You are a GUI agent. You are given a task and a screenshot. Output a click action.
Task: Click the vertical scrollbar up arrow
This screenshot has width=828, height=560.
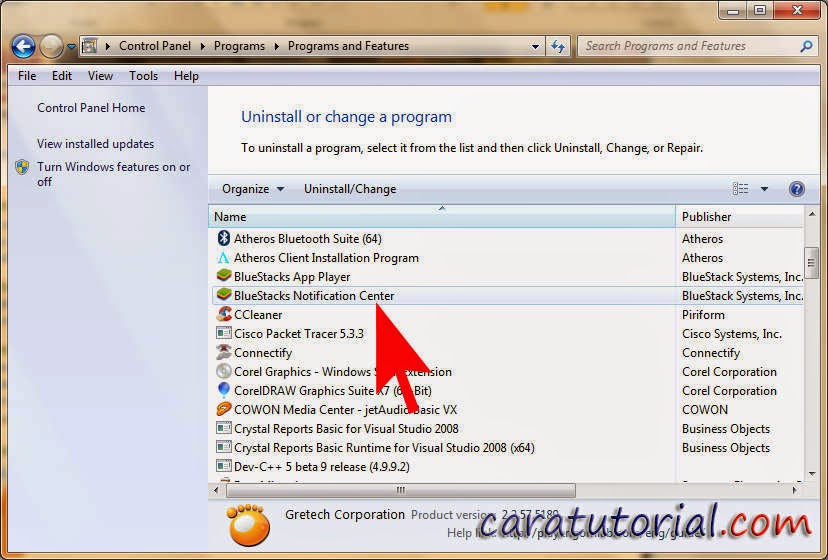pos(812,214)
